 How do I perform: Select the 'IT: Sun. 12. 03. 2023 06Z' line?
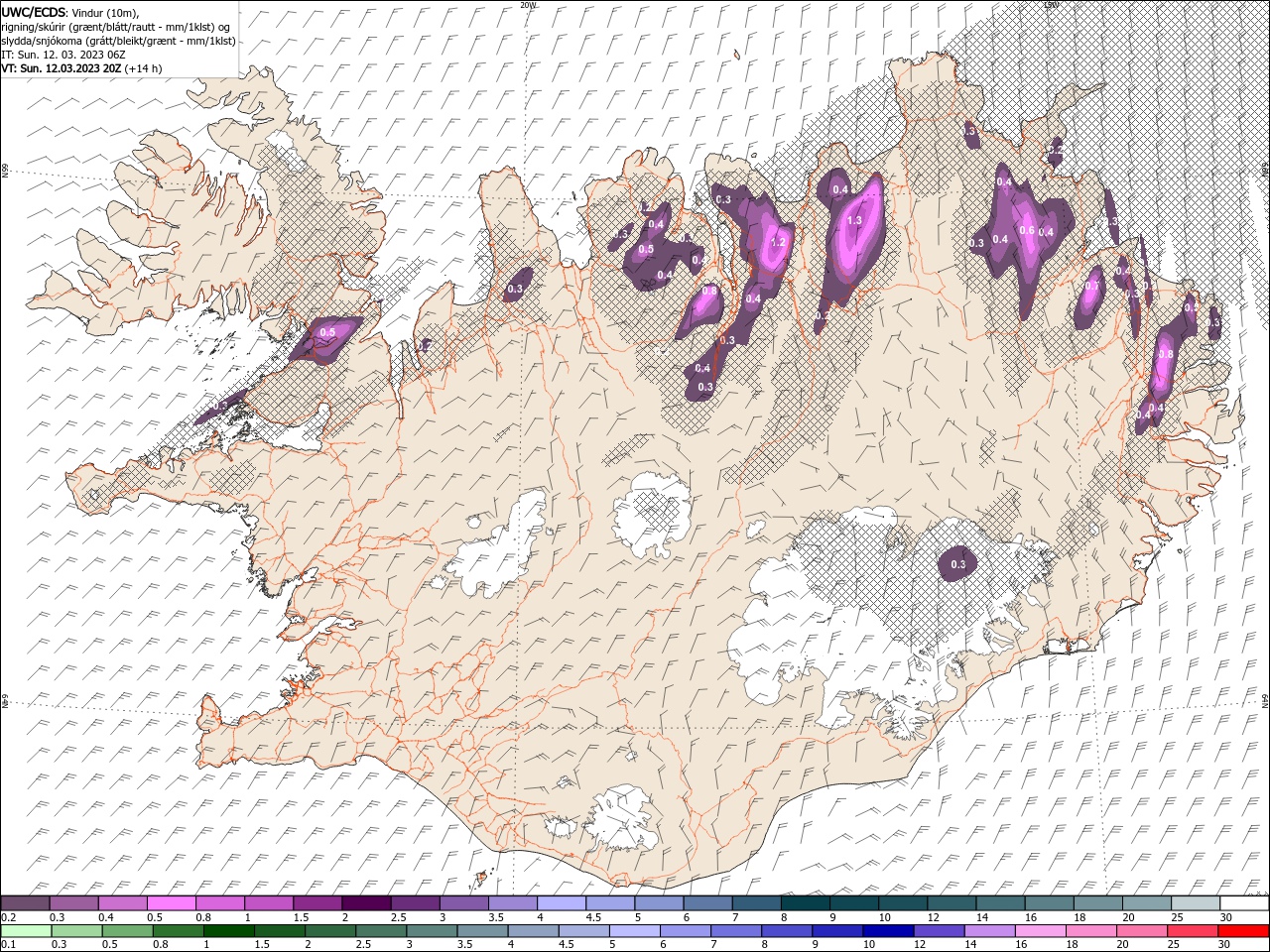click(63, 55)
